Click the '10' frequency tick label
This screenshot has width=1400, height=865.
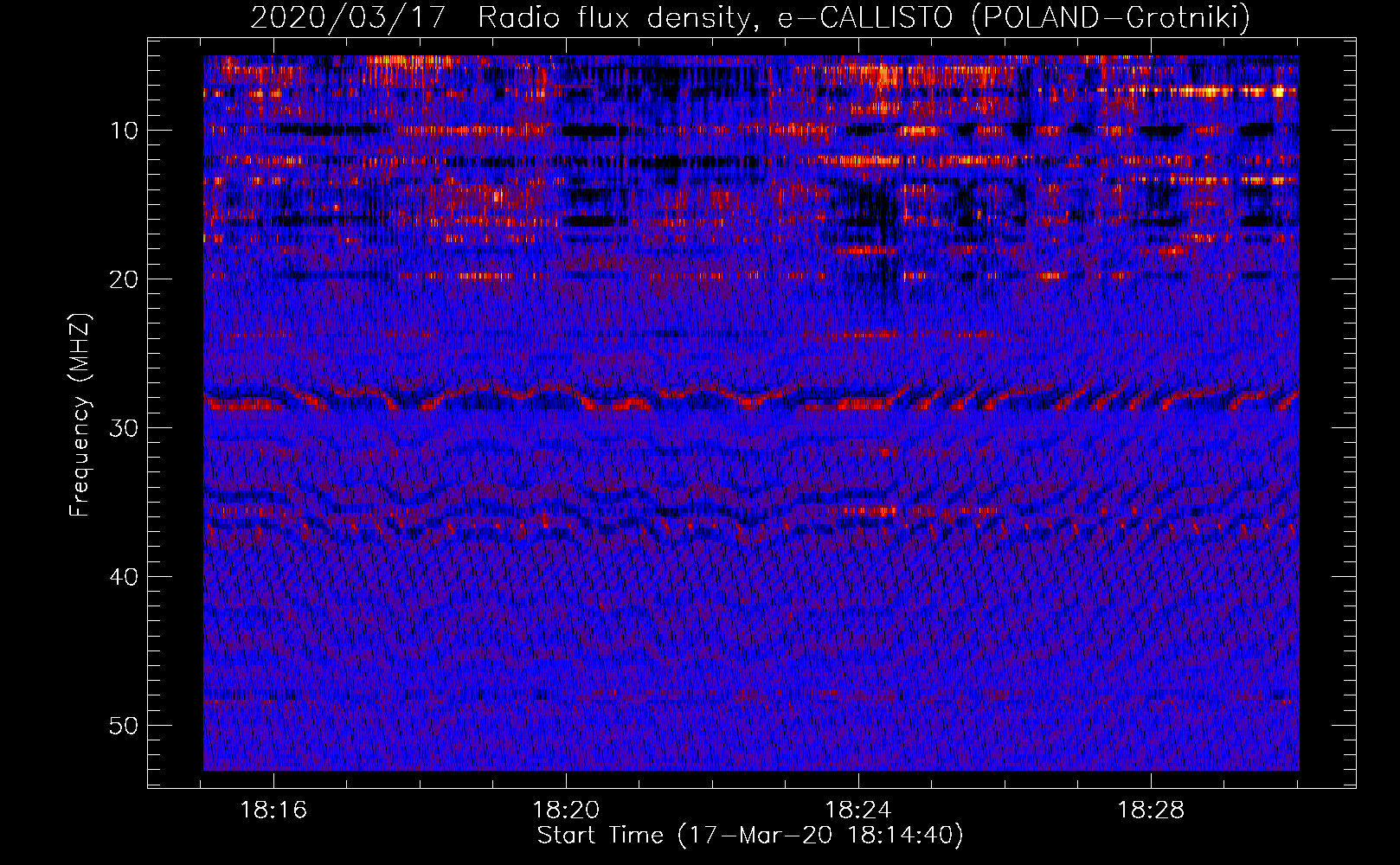point(125,131)
